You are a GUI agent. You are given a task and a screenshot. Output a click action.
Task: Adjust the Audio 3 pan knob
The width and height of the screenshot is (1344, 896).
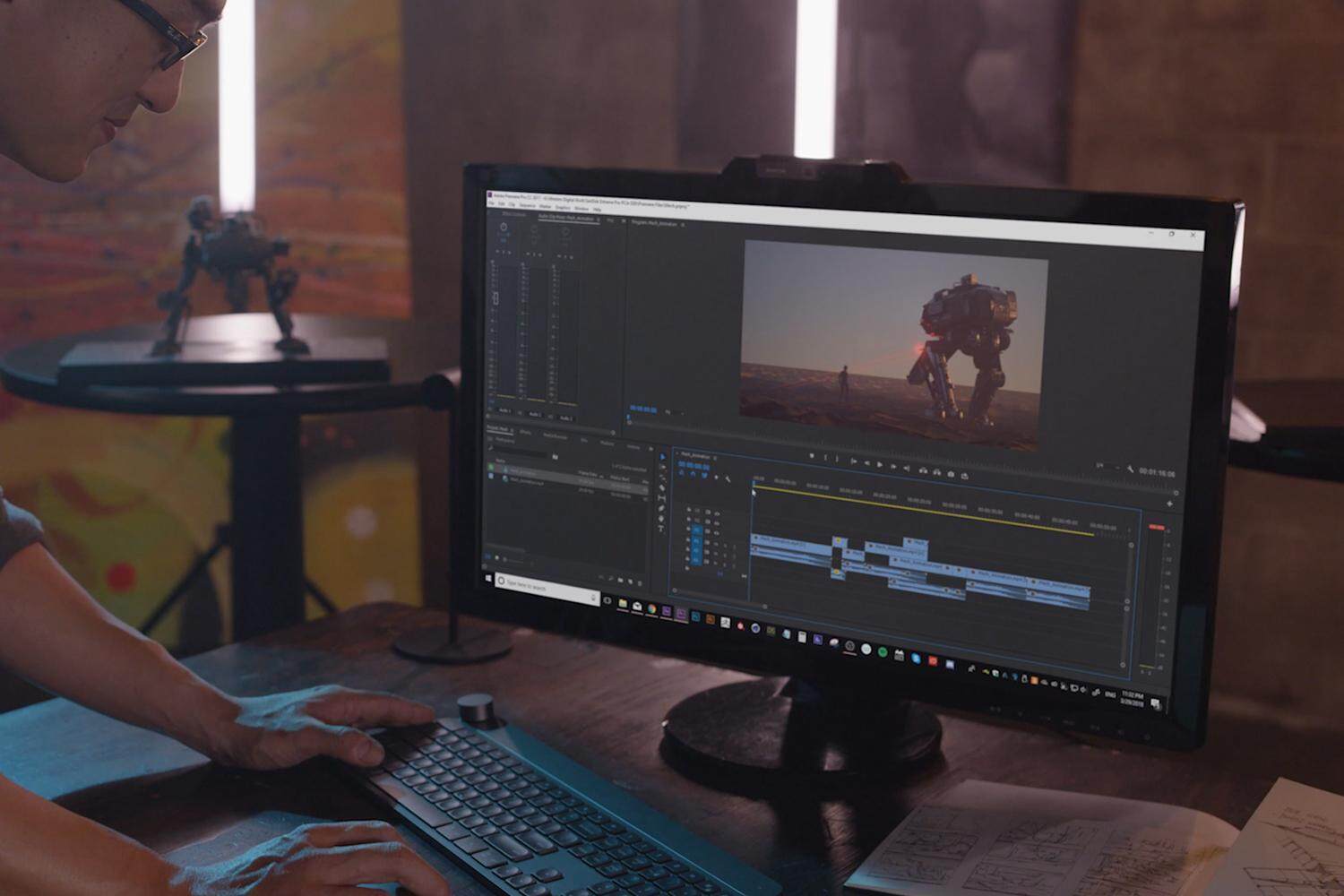pyautogui.click(x=565, y=232)
